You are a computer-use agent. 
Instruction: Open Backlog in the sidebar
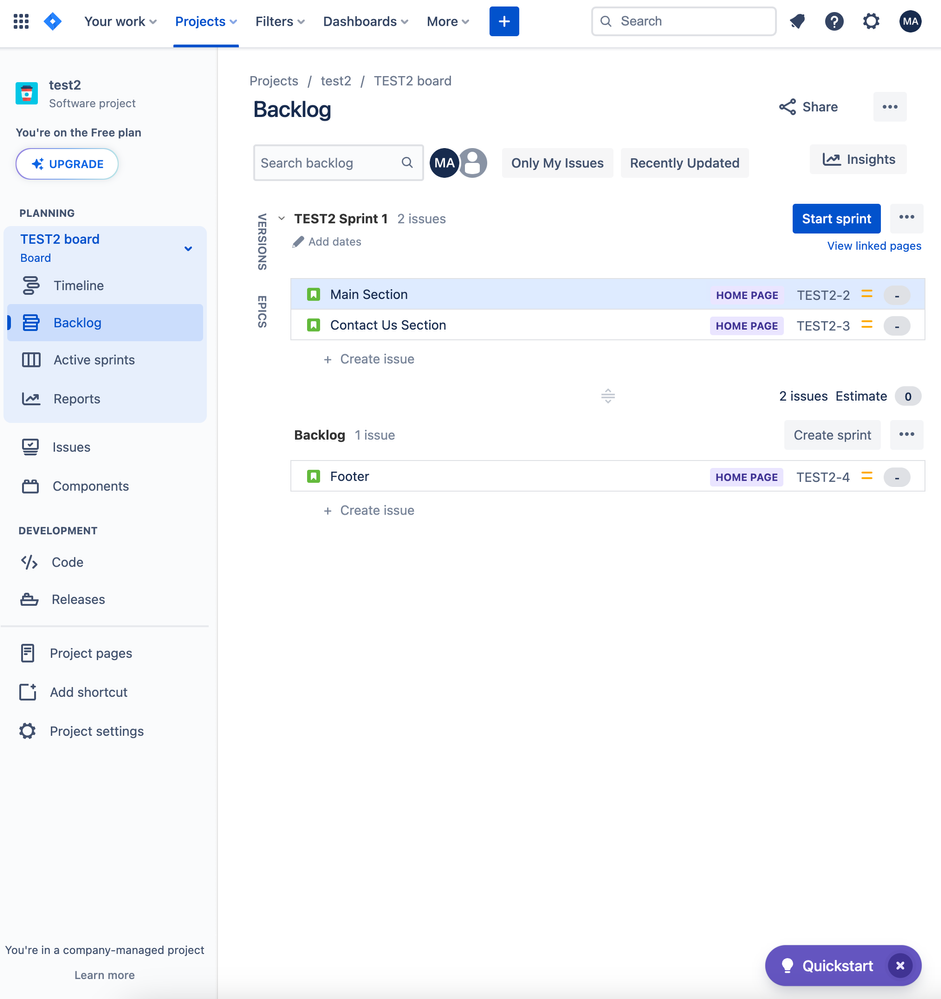(105, 322)
